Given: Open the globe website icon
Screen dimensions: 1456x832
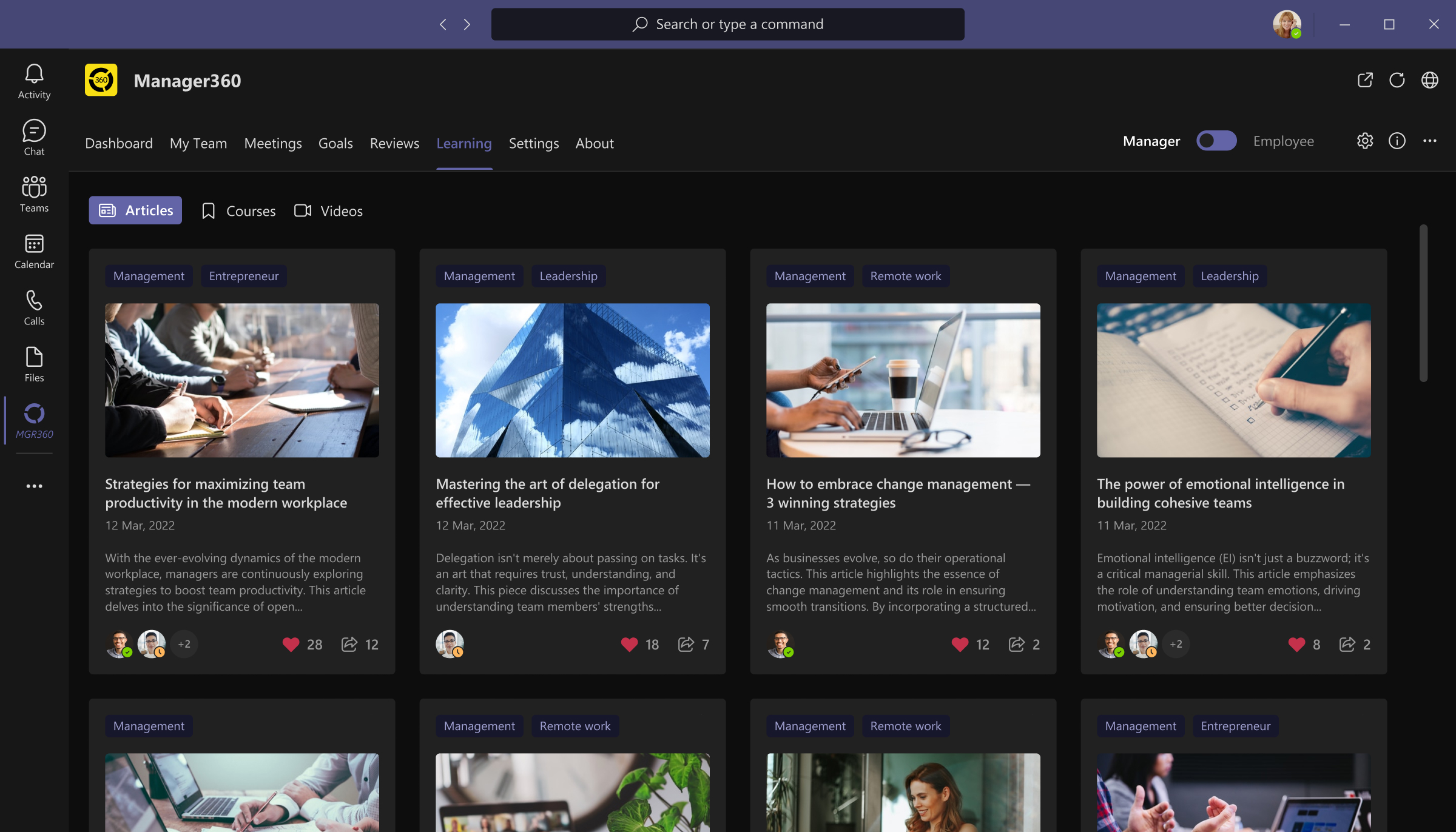Looking at the screenshot, I should pos(1430,80).
